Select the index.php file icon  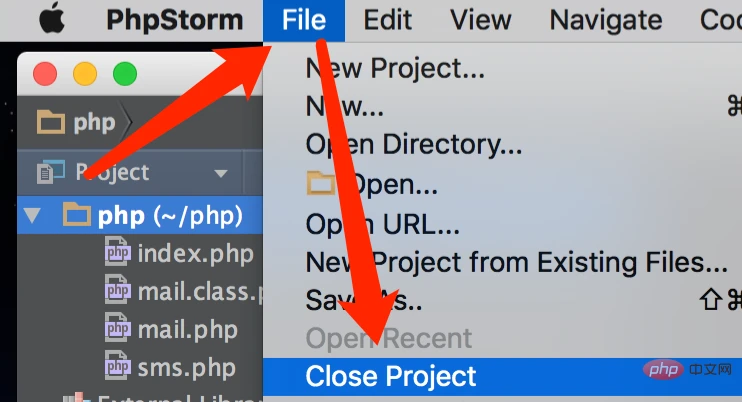click(117, 253)
